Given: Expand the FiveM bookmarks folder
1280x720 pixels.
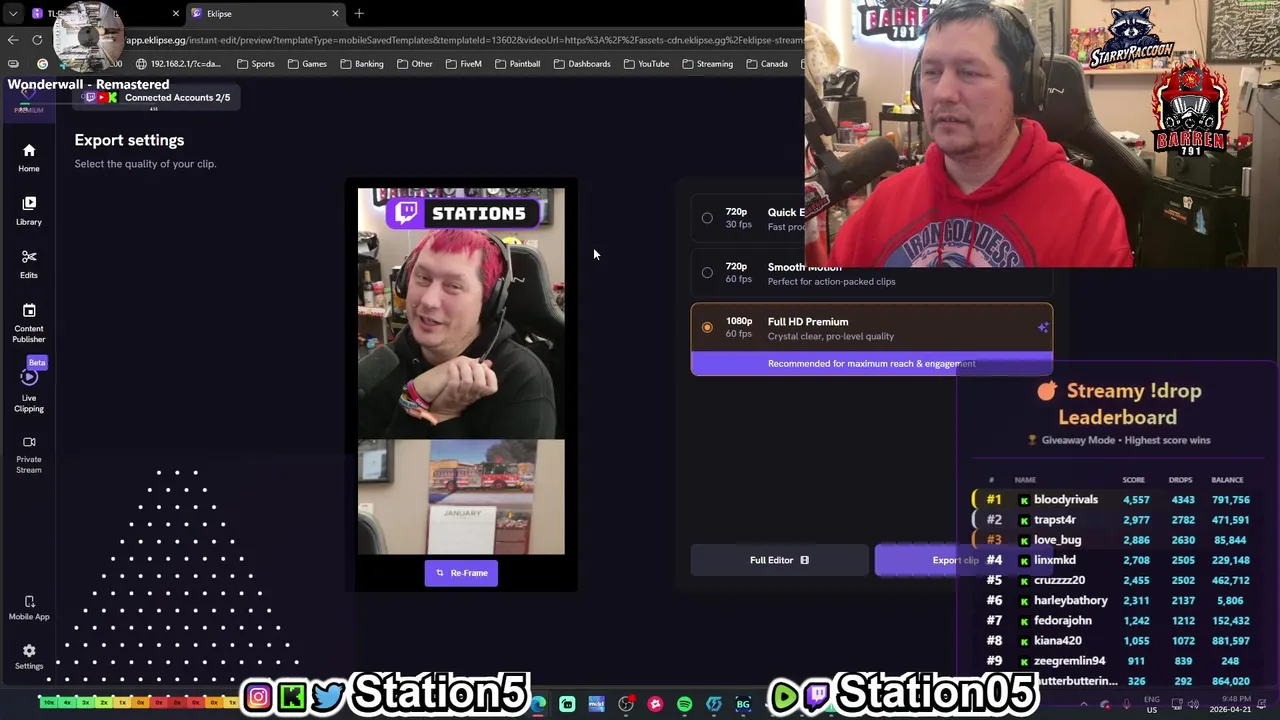Looking at the screenshot, I should click(463, 64).
